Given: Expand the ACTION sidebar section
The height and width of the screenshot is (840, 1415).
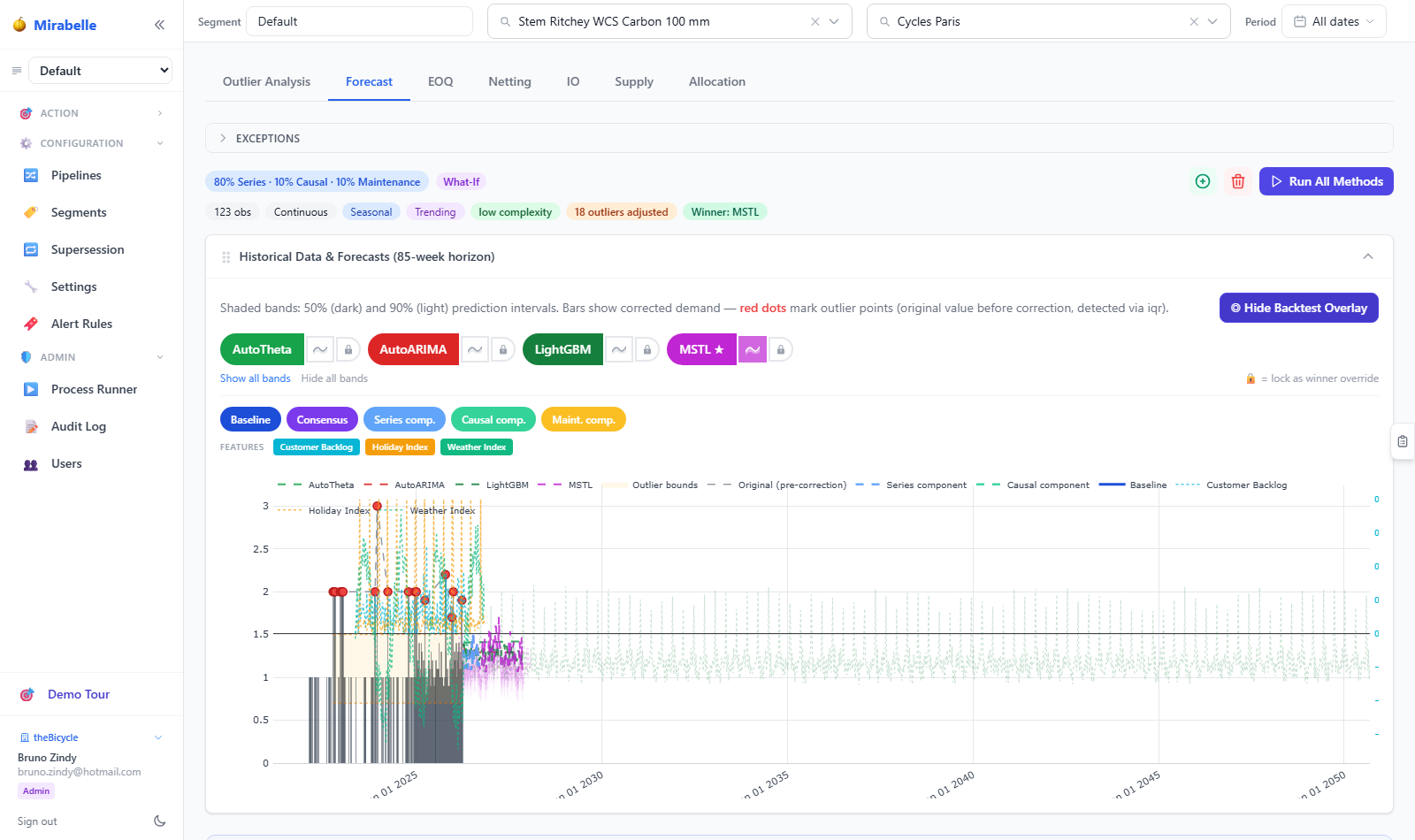Looking at the screenshot, I should [92, 113].
